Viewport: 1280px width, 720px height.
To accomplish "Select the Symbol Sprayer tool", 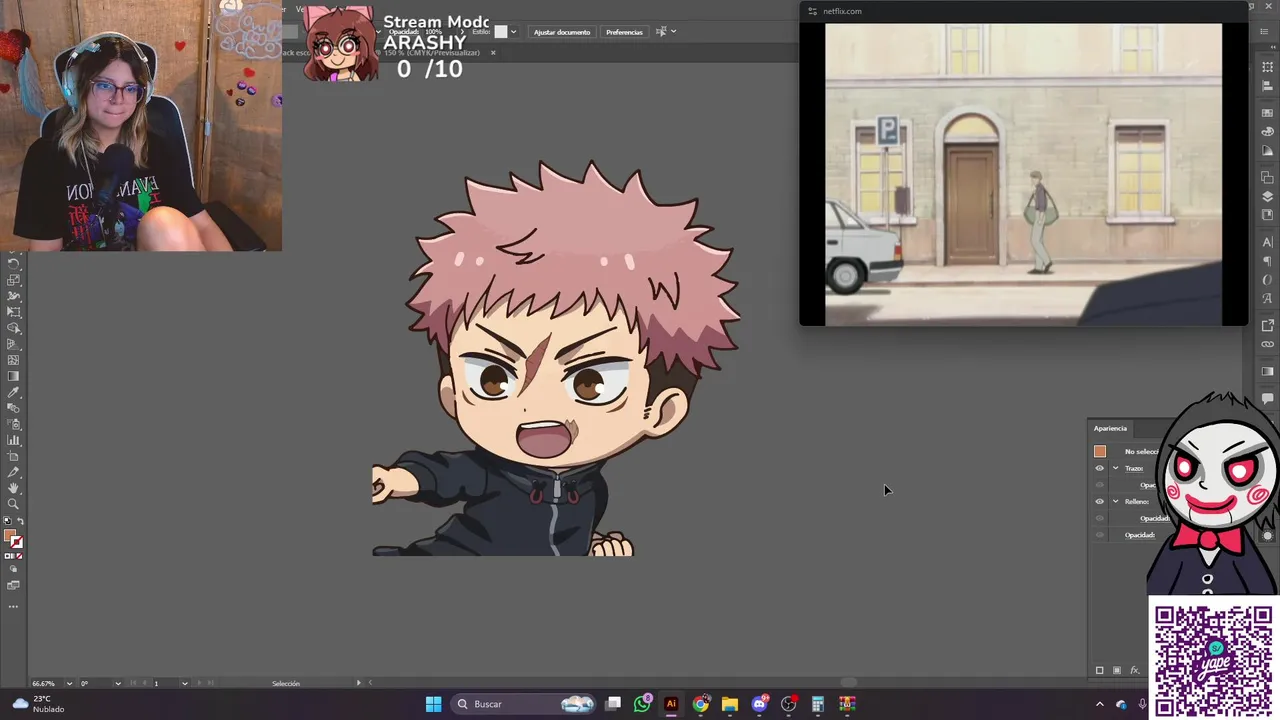I will (14, 424).
